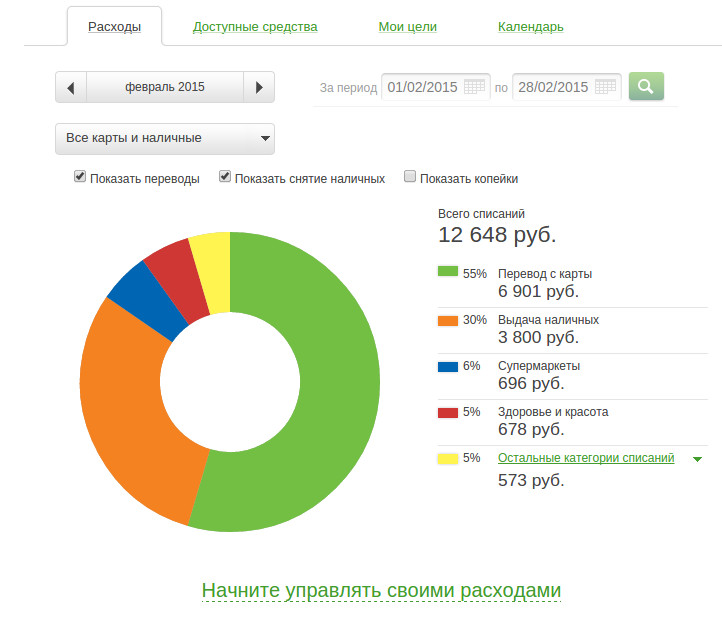This screenshot has height=622, width=722.
Task: Open the 'Календарь' tab
Action: (530, 27)
